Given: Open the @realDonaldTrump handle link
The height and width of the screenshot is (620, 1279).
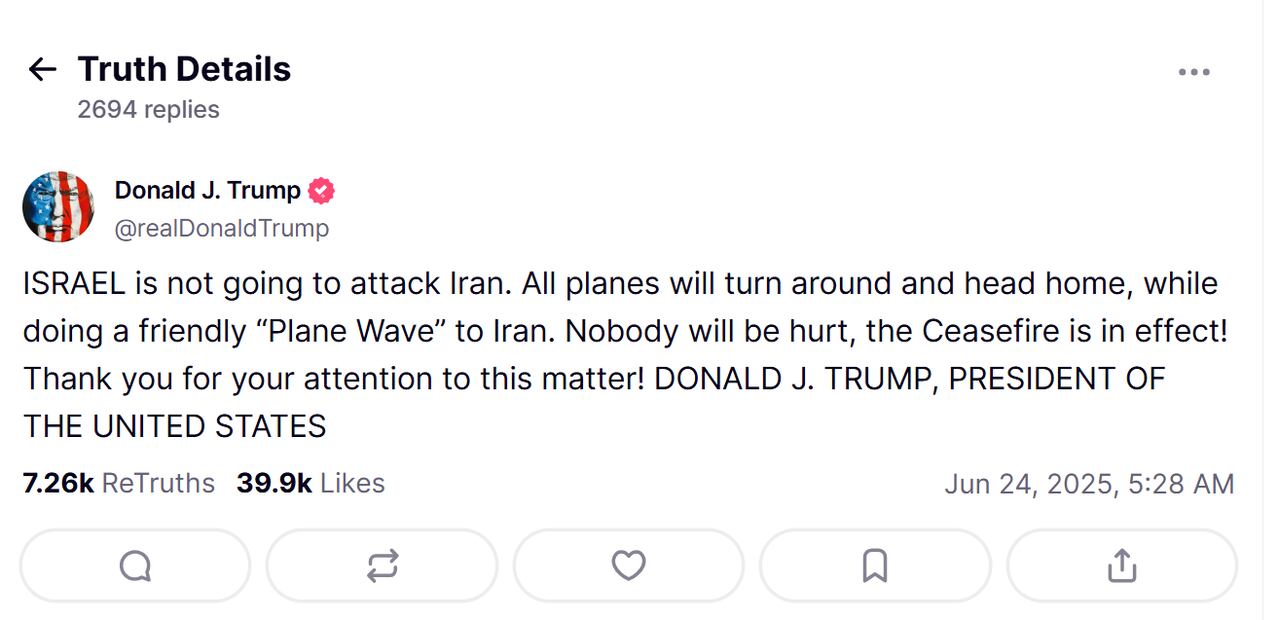Looking at the screenshot, I should (221, 228).
